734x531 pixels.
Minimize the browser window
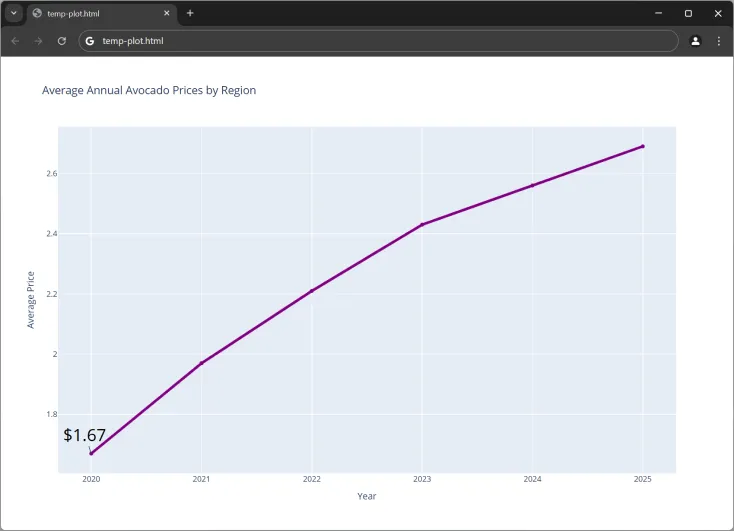tap(659, 13)
